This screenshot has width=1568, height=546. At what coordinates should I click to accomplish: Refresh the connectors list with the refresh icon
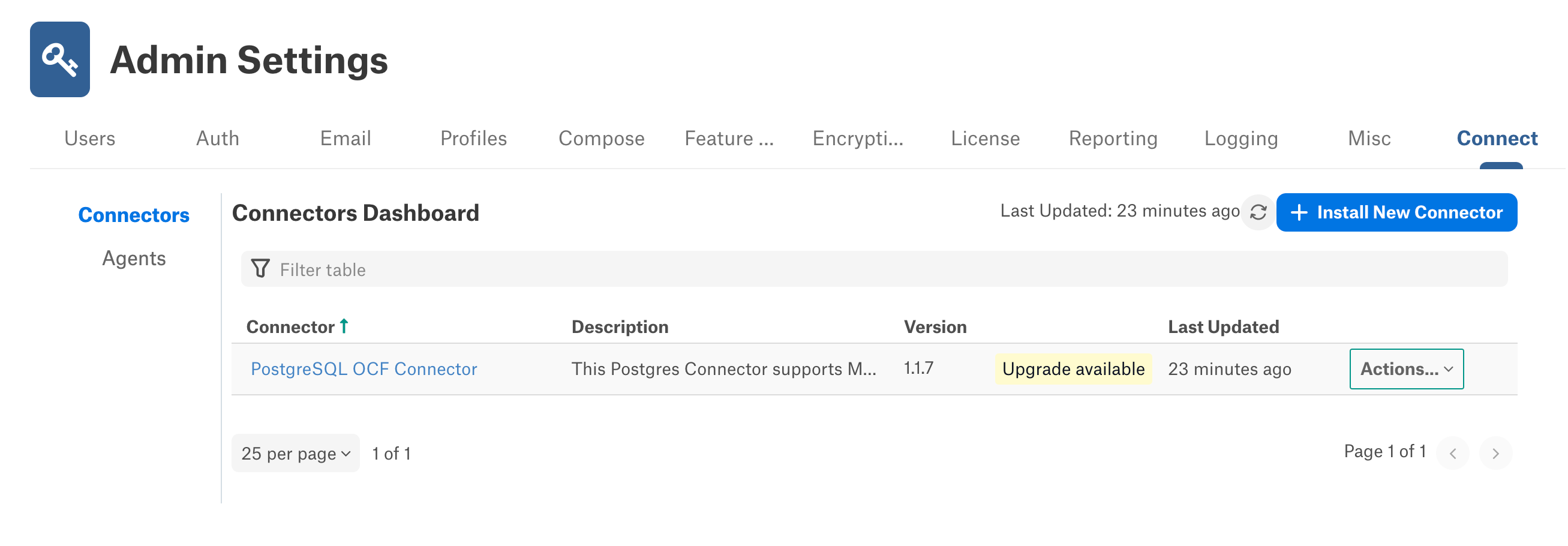pyautogui.click(x=1257, y=212)
